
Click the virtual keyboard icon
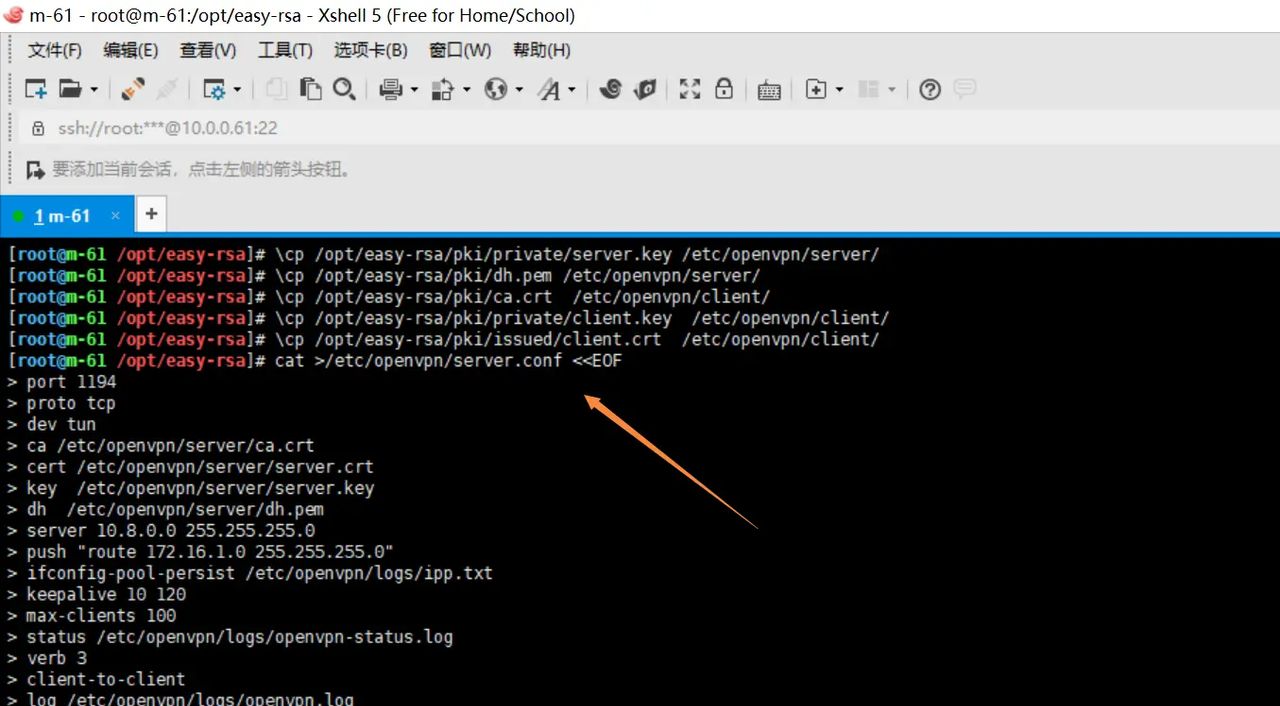point(768,89)
